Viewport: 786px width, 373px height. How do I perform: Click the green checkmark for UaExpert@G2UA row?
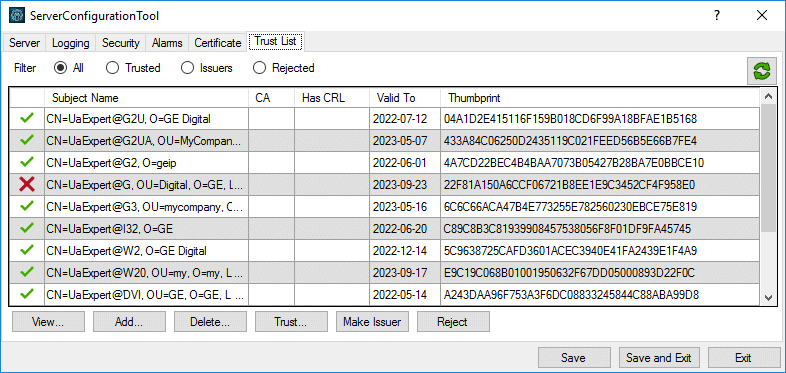click(27, 141)
